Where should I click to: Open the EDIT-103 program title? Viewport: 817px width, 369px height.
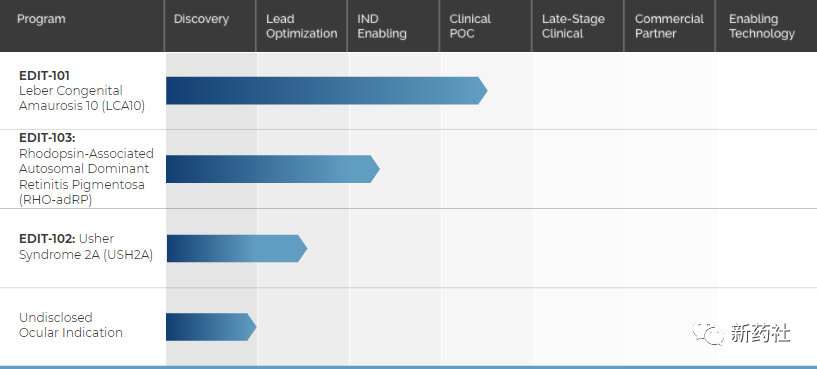pos(47,138)
